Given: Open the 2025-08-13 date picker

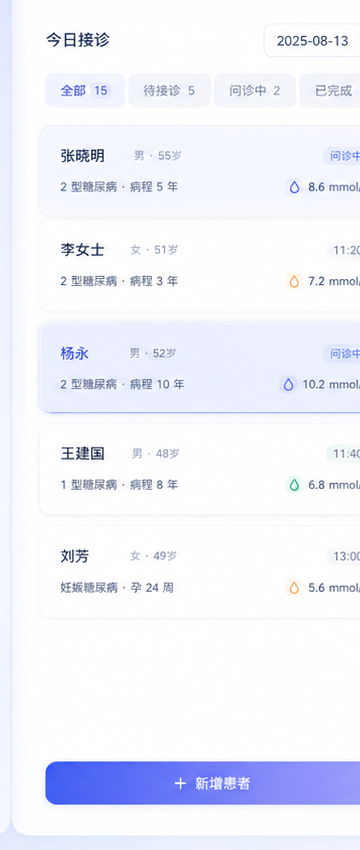Looking at the screenshot, I should pyautogui.click(x=312, y=41).
